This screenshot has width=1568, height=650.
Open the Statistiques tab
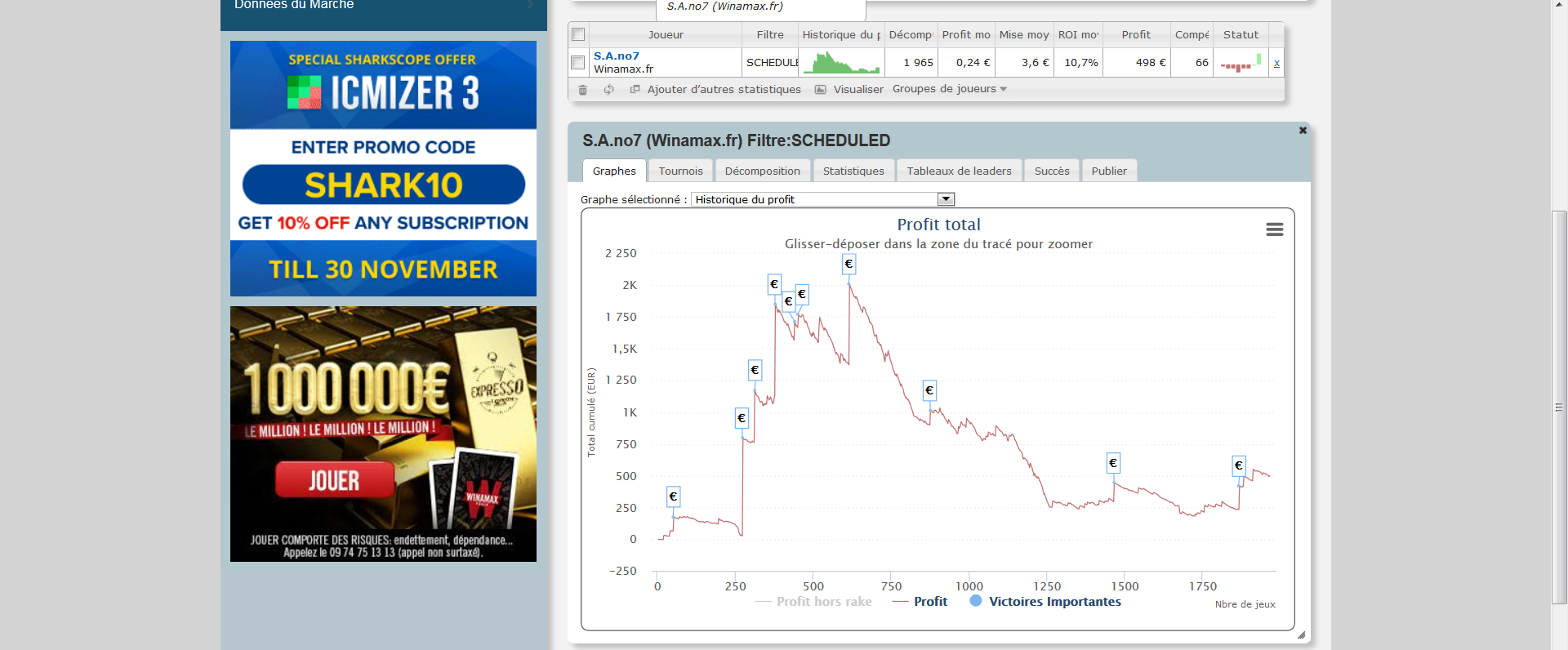[x=853, y=171]
